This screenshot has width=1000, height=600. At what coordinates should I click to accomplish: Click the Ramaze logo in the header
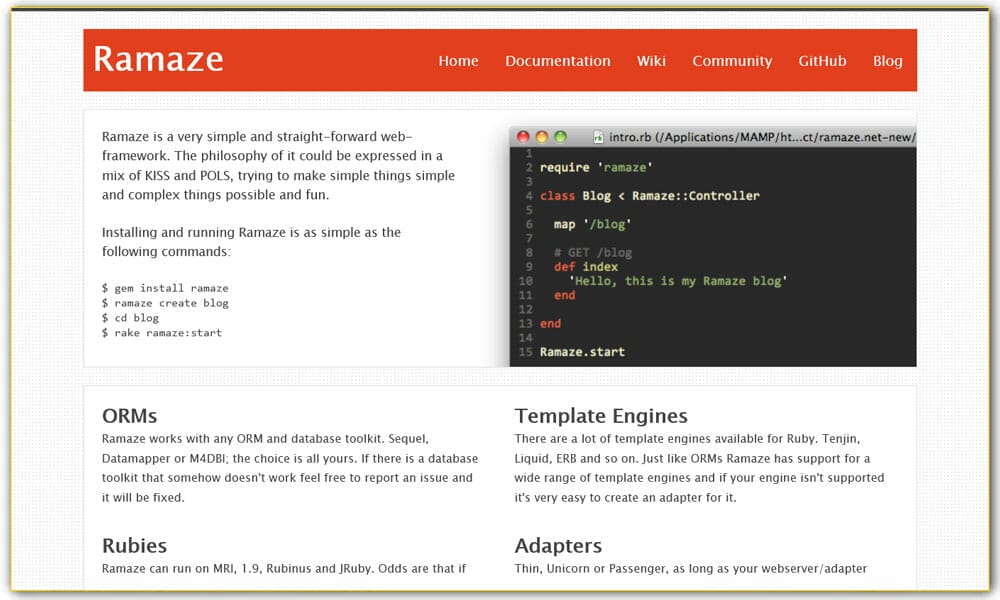point(157,60)
